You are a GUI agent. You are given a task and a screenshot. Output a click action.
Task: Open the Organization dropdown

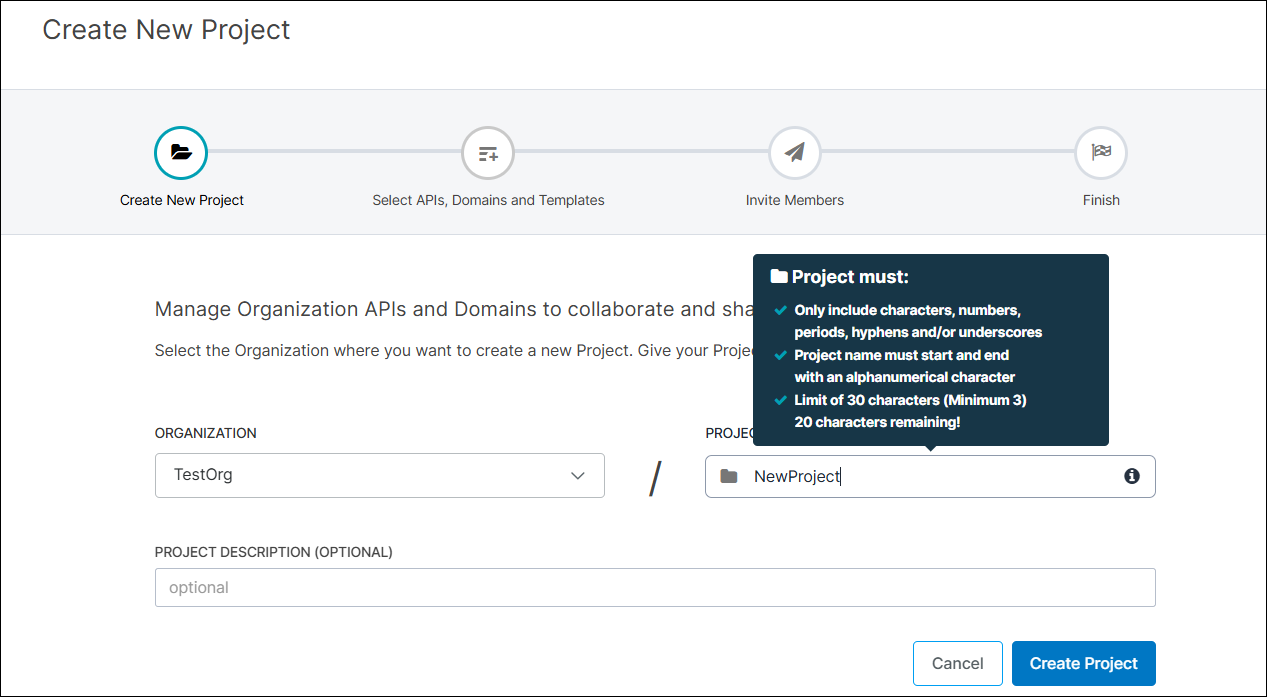[x=380, y=475]
